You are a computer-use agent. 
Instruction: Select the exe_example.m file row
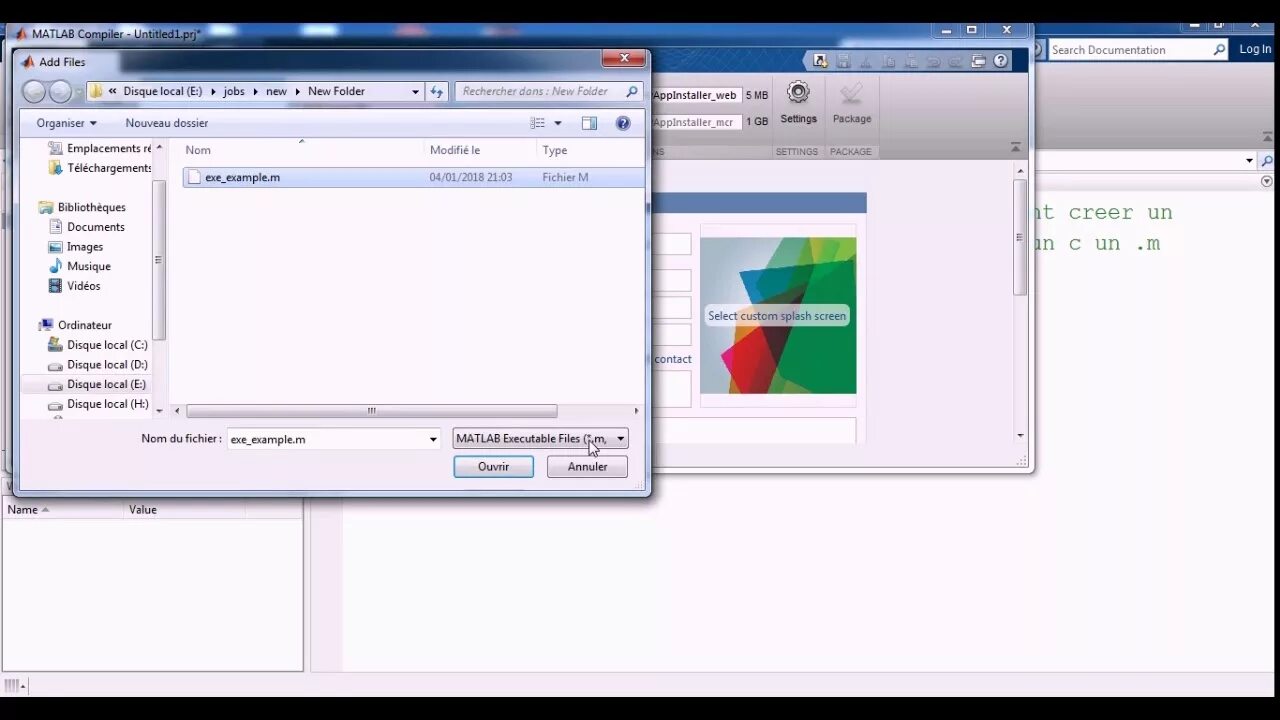pos(413,177)
